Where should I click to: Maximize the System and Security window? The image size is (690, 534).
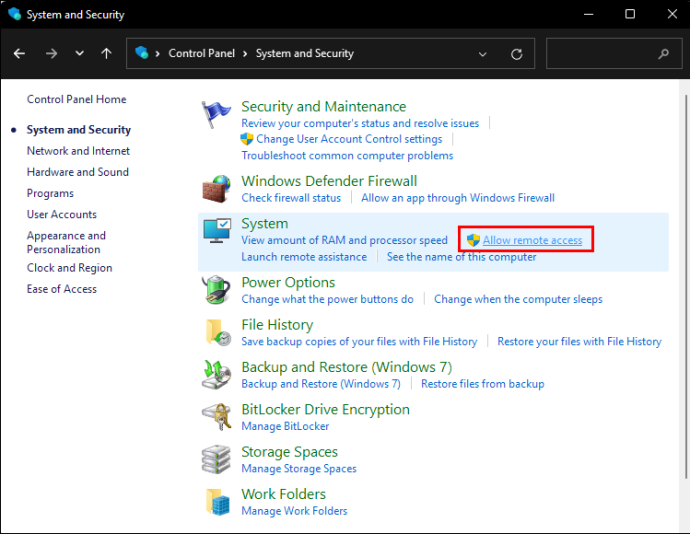tap(630, 14)
